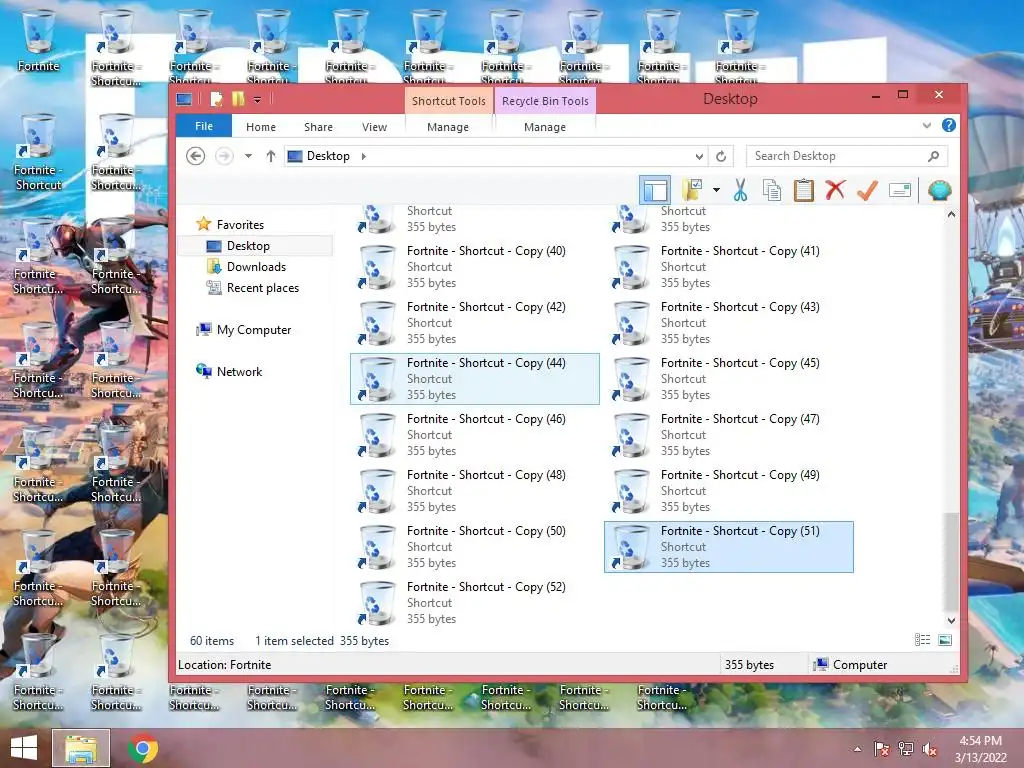Select My Computer in the navigation pane

254,330
